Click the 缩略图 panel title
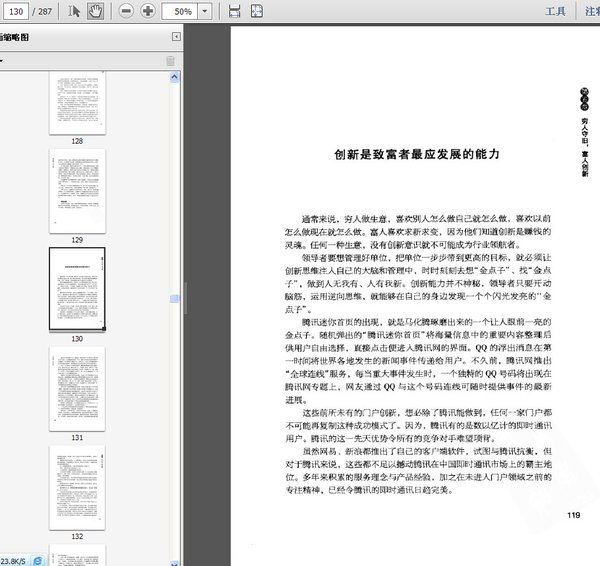600x566 pixels. coord(15,37)
